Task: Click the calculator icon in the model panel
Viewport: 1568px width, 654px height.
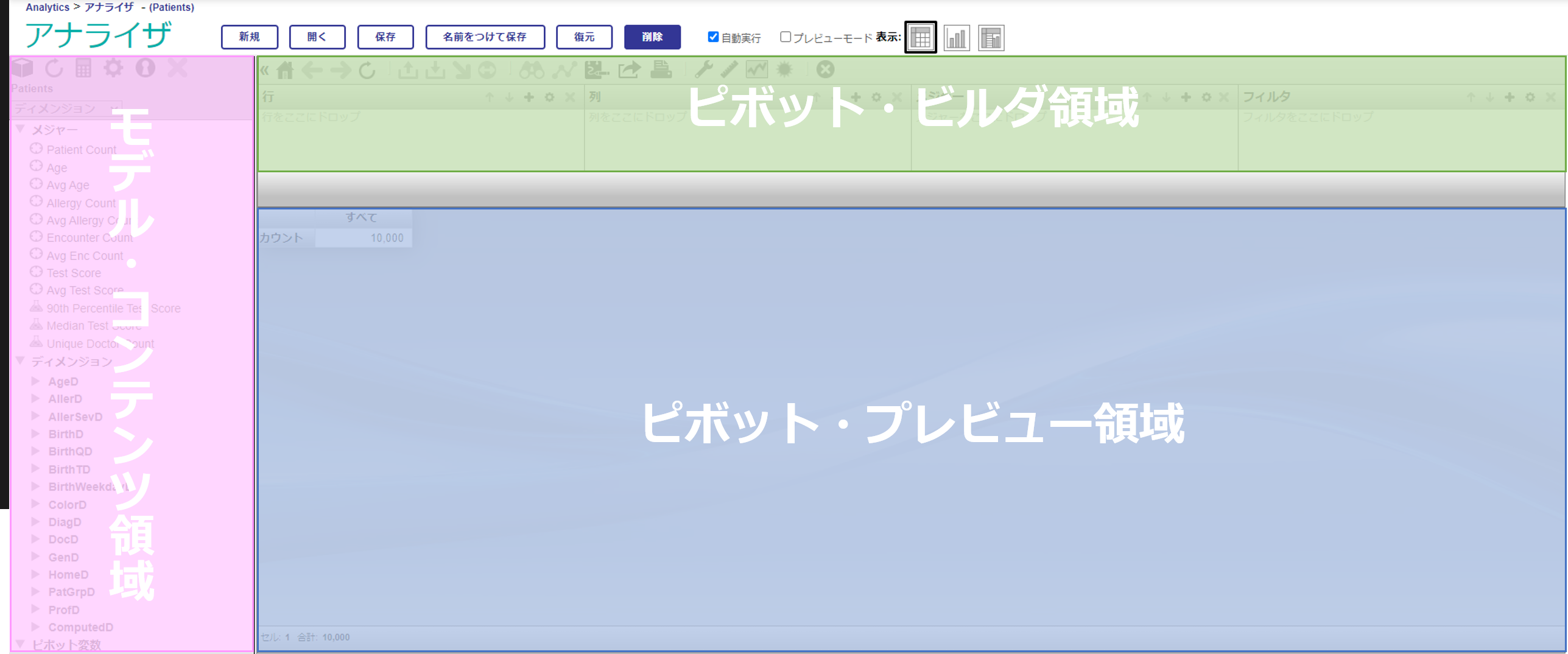Action: tap(83, 68)
